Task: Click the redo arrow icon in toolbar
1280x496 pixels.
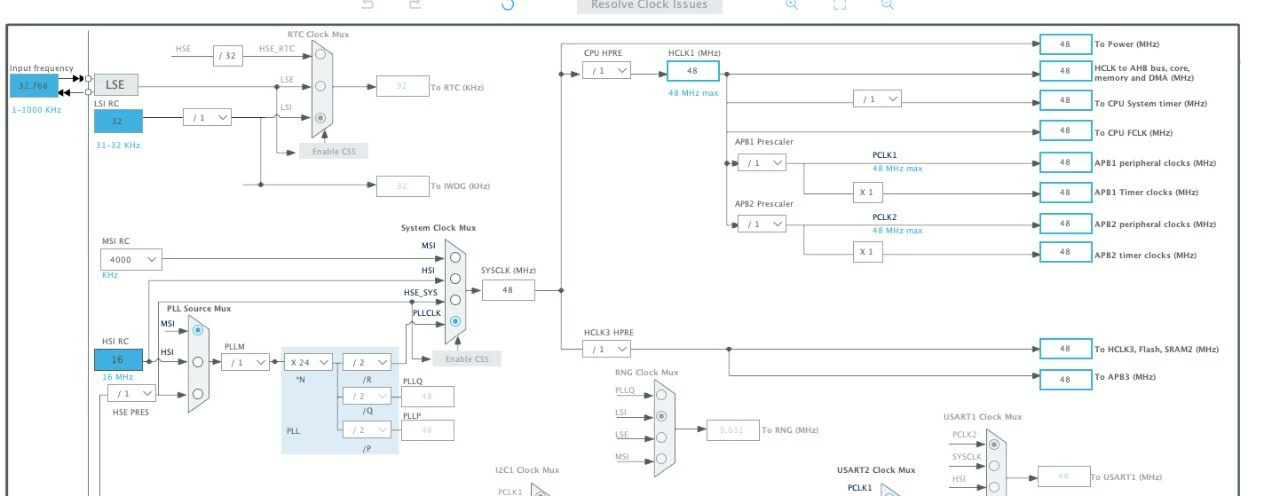Action: 416,4
